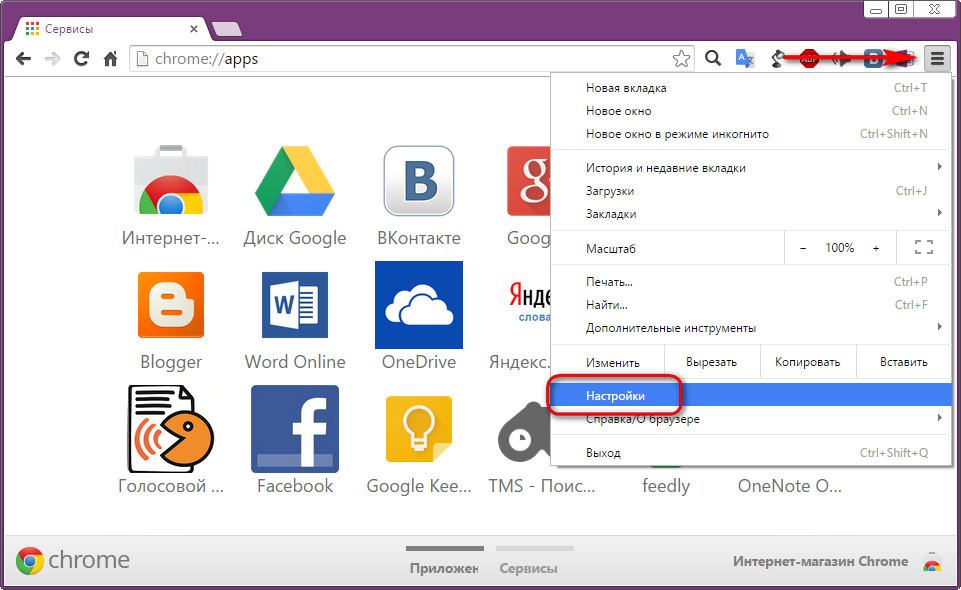Select Печать... menu entry
Viewport: 961px width, 590px height.
tap(751, 282)
